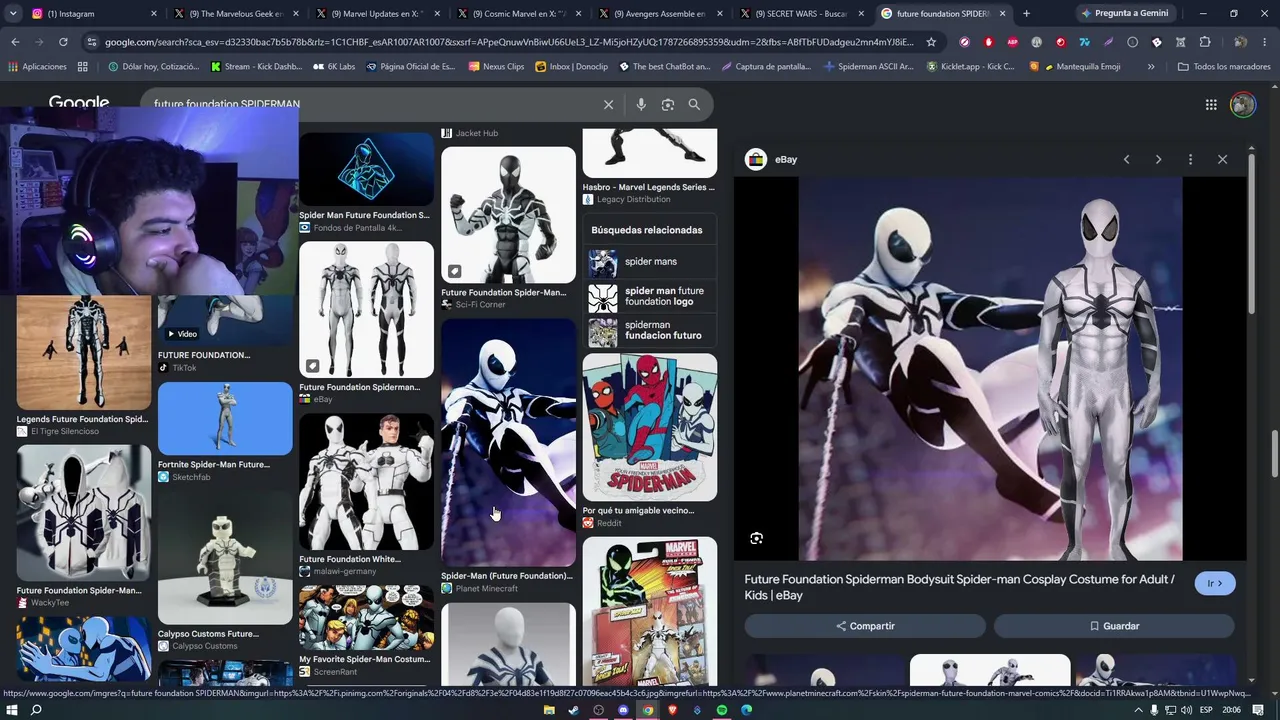This screenshot has height=720, width=1280.
Task: Submit search with the magnifier icon
Action: point(694,105)
